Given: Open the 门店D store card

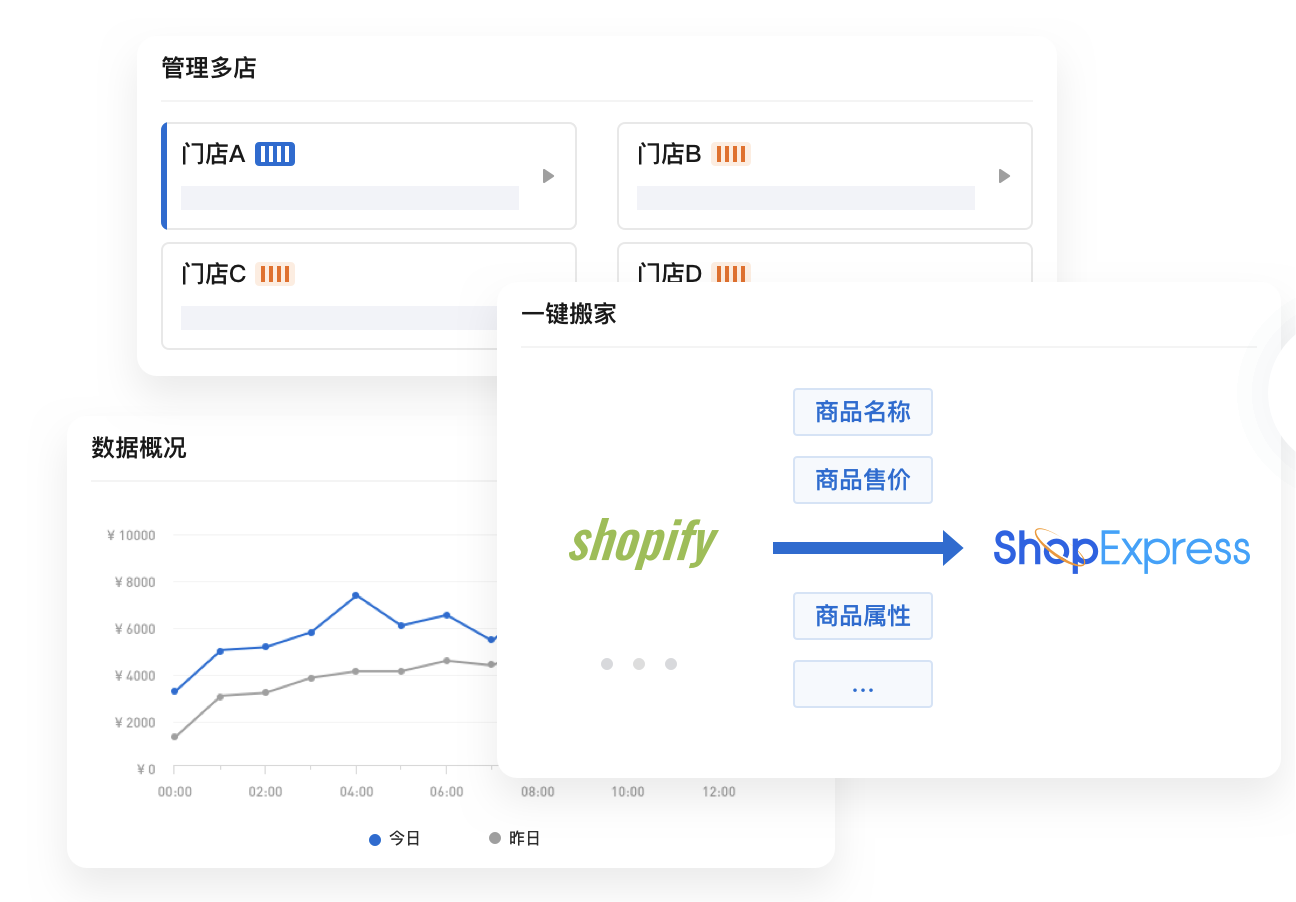Looking at the screenshot, I should tap(825, 262).
